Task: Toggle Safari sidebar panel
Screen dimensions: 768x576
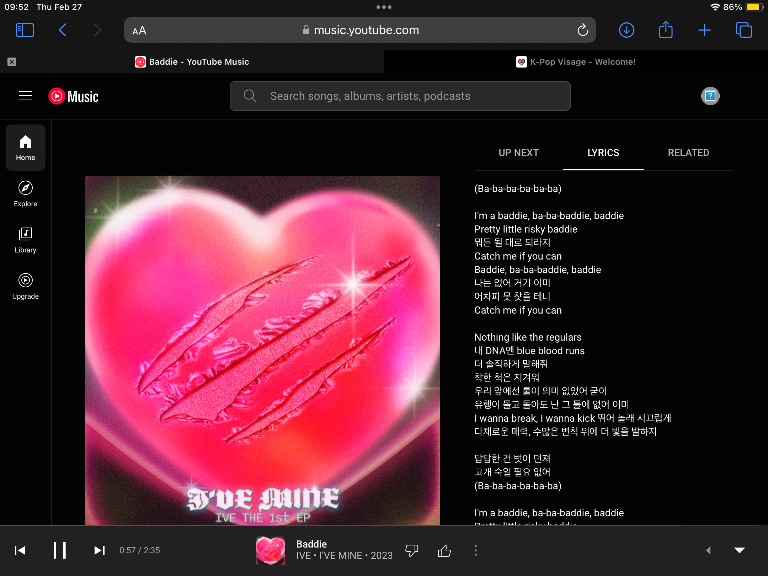Action: 24,30
